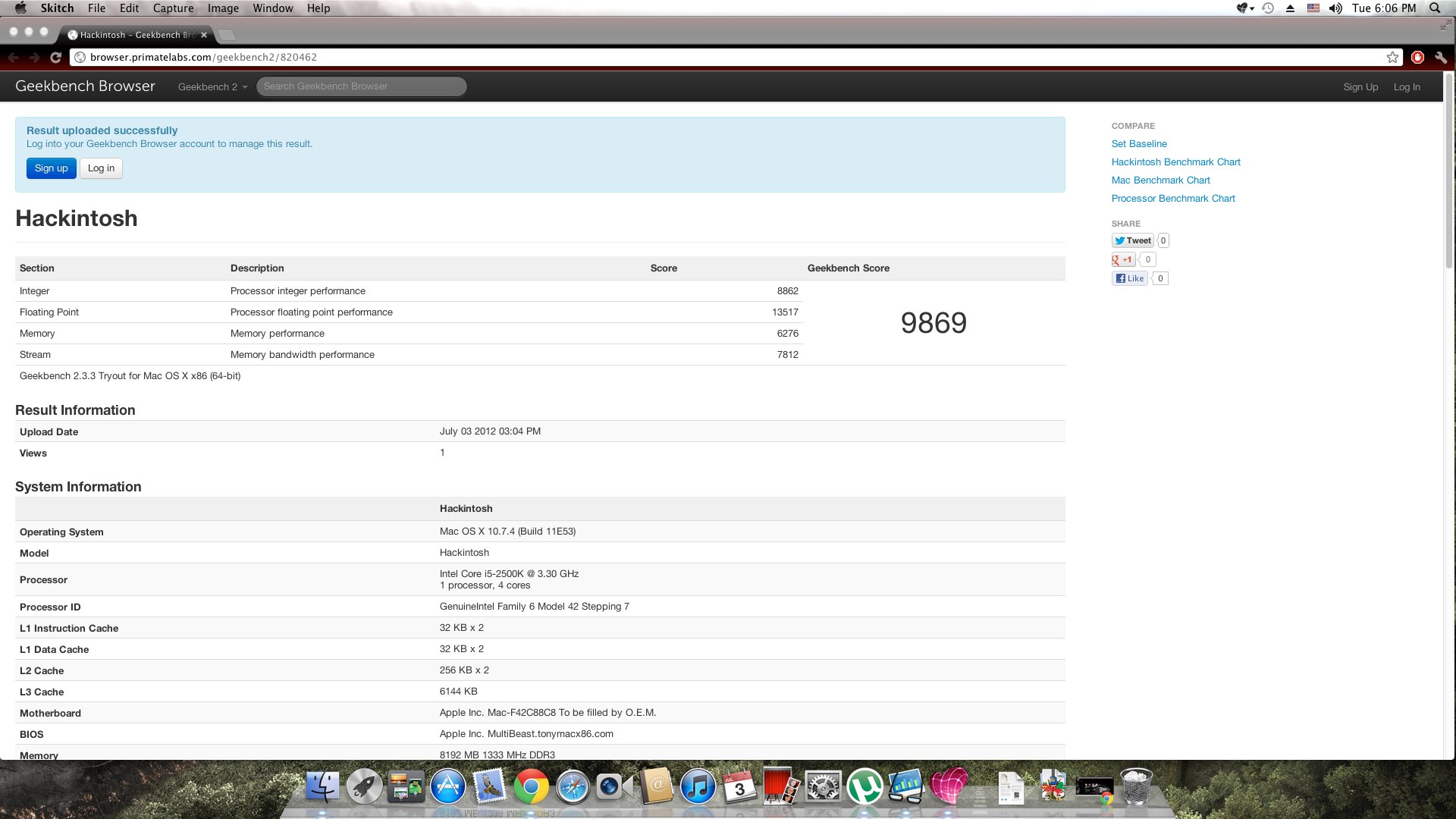Image resolution: width=1456 pixels, height=819 pixels.
Task: Switch to Google Chrome in the dock
Action: click(532, 786)
